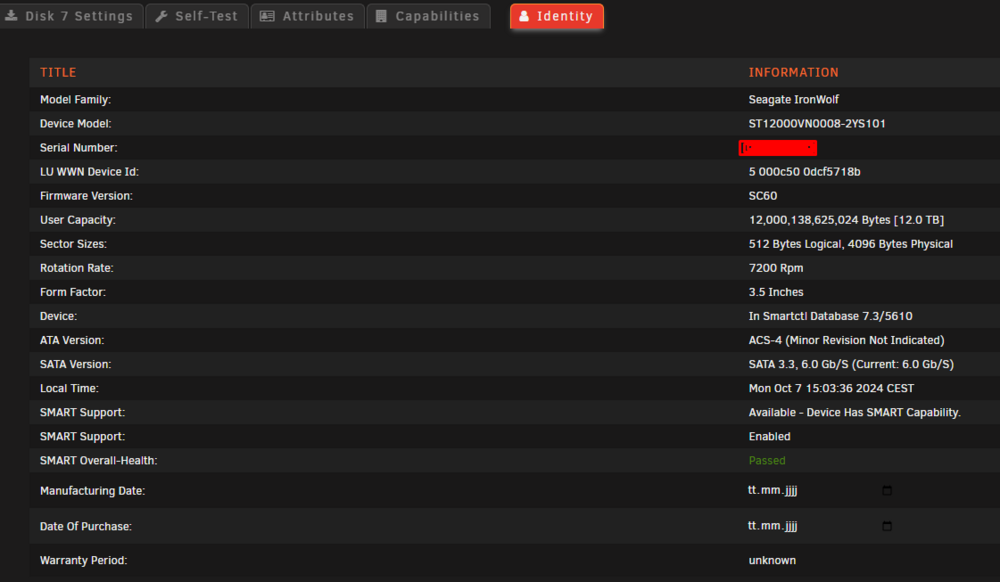This screenshot has width=1000, height=582.
Task: Select capacity '12,000,138,625,024 Bytes [12.0 TB]'
Action: (x=846, y=220)
